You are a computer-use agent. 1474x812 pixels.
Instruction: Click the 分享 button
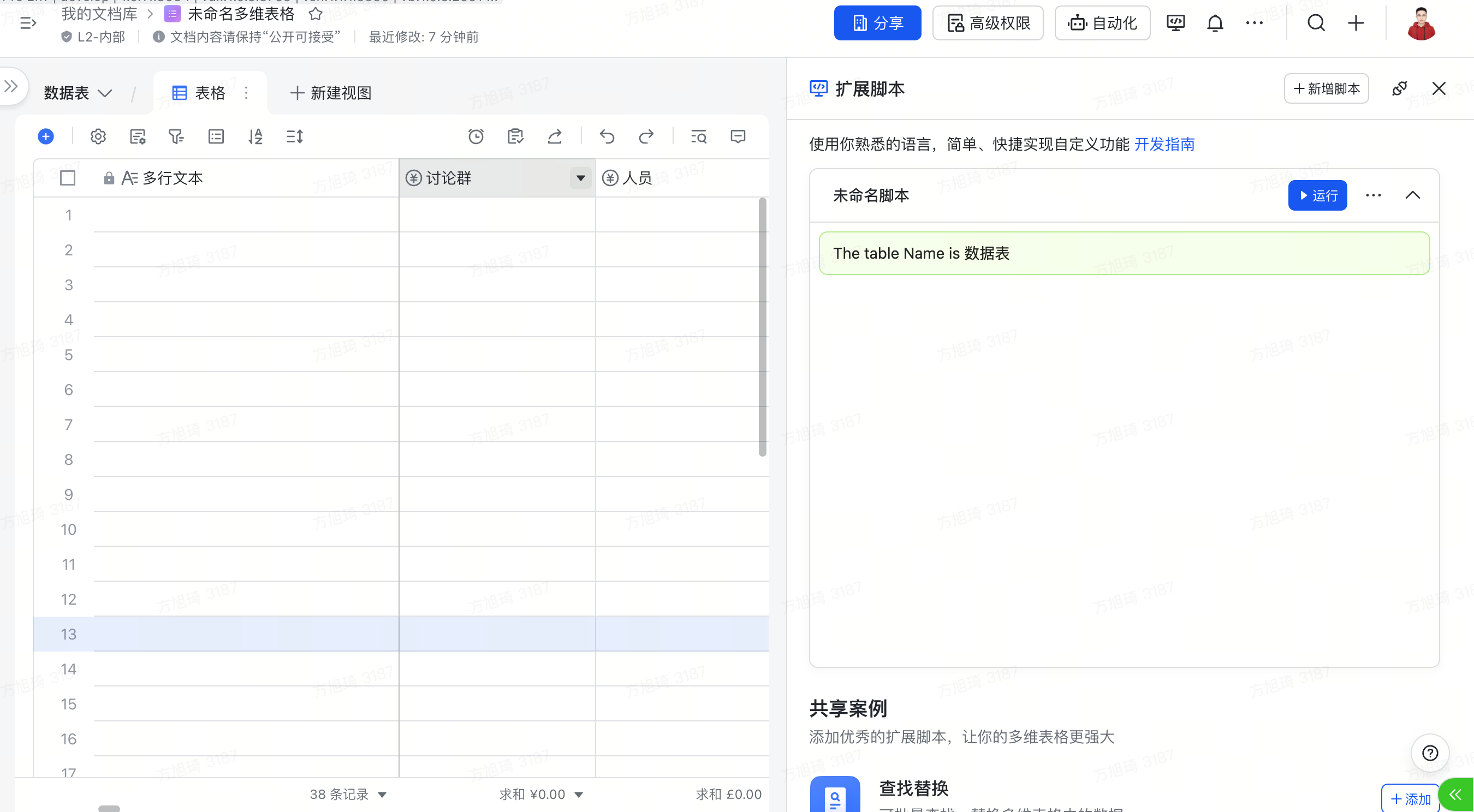[877, 23]
